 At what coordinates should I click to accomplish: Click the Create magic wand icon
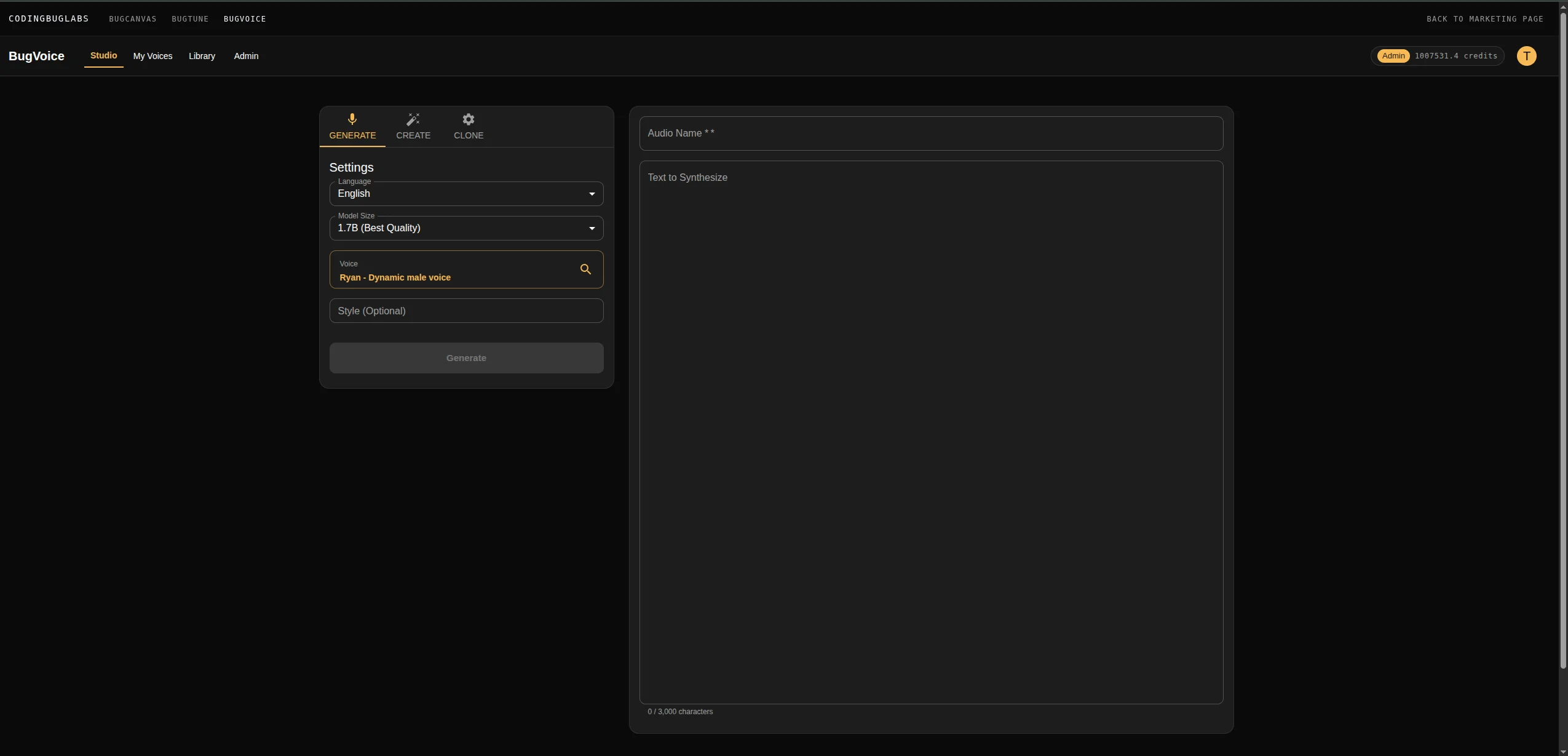tap(413, 119)
